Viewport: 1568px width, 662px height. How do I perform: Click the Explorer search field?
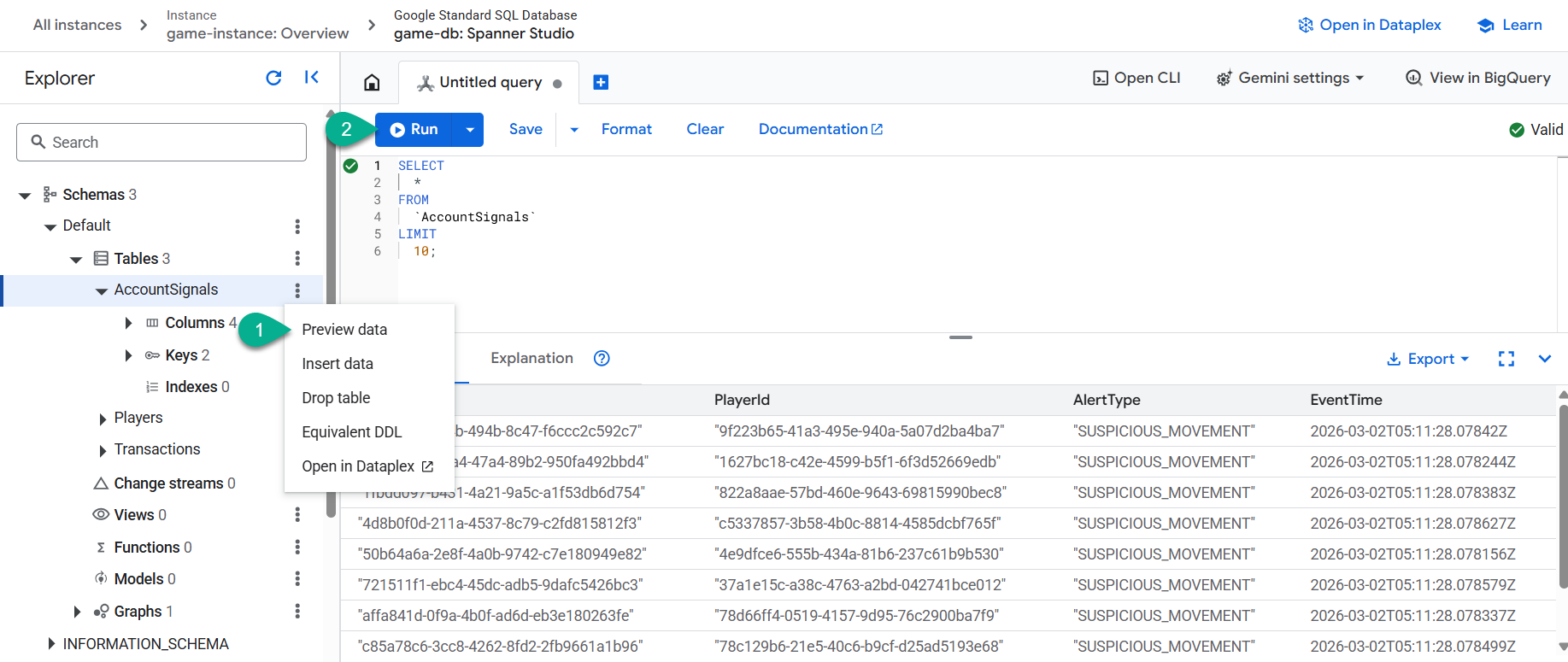click(x=161, y=142)
